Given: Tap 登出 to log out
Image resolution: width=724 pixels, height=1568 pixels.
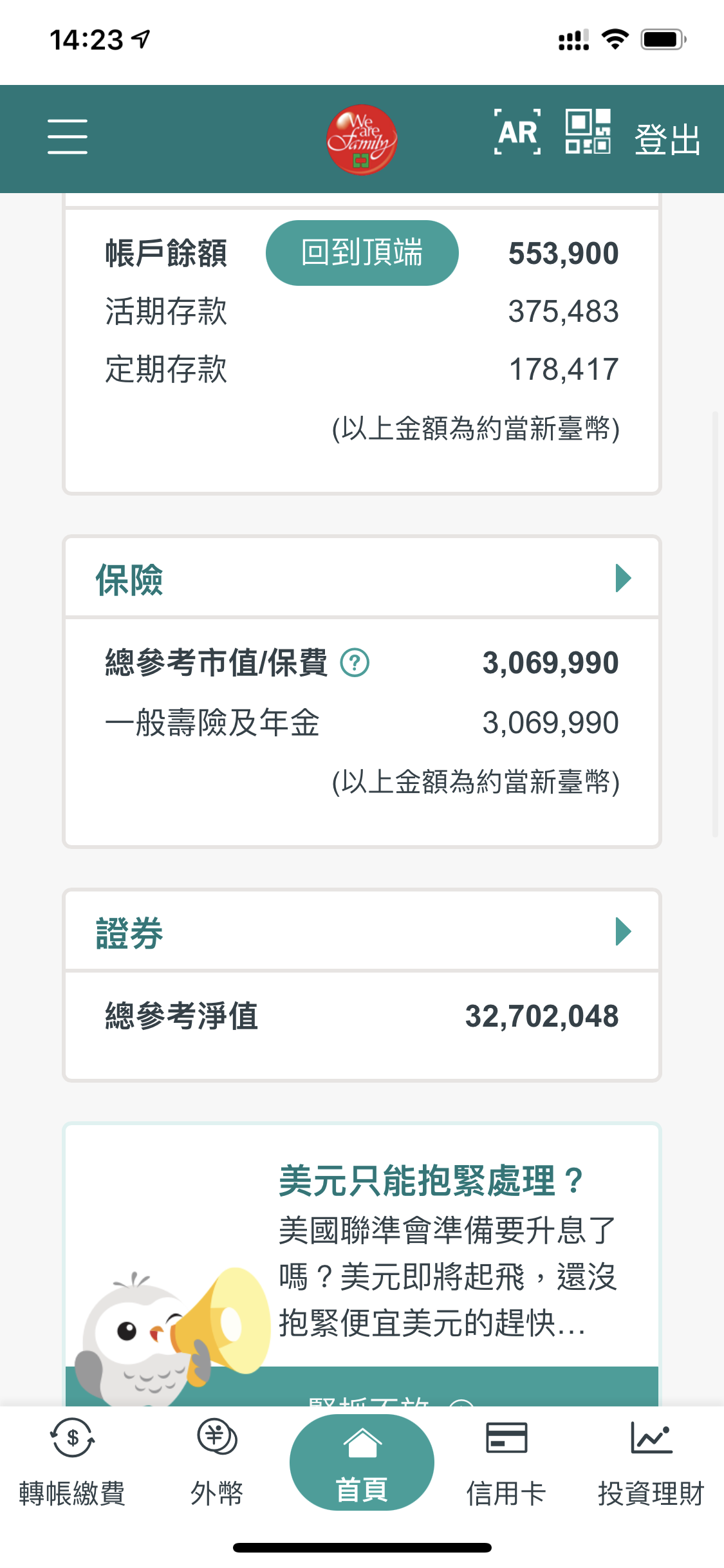Looking at the screenshot, I should pyautogui.click(x=667, y=140).
